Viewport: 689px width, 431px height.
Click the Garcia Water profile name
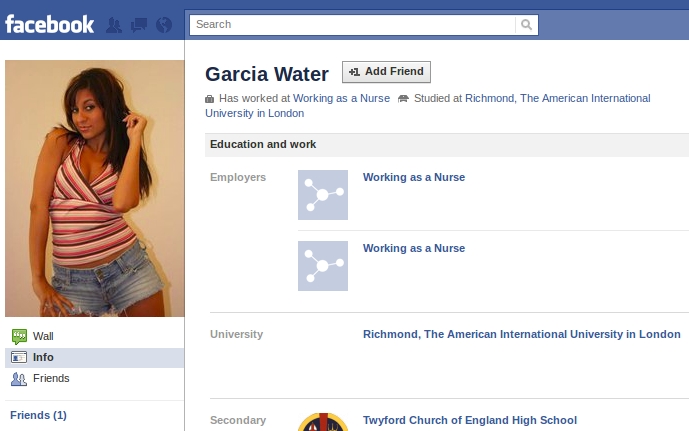click(x=267, y=74)
